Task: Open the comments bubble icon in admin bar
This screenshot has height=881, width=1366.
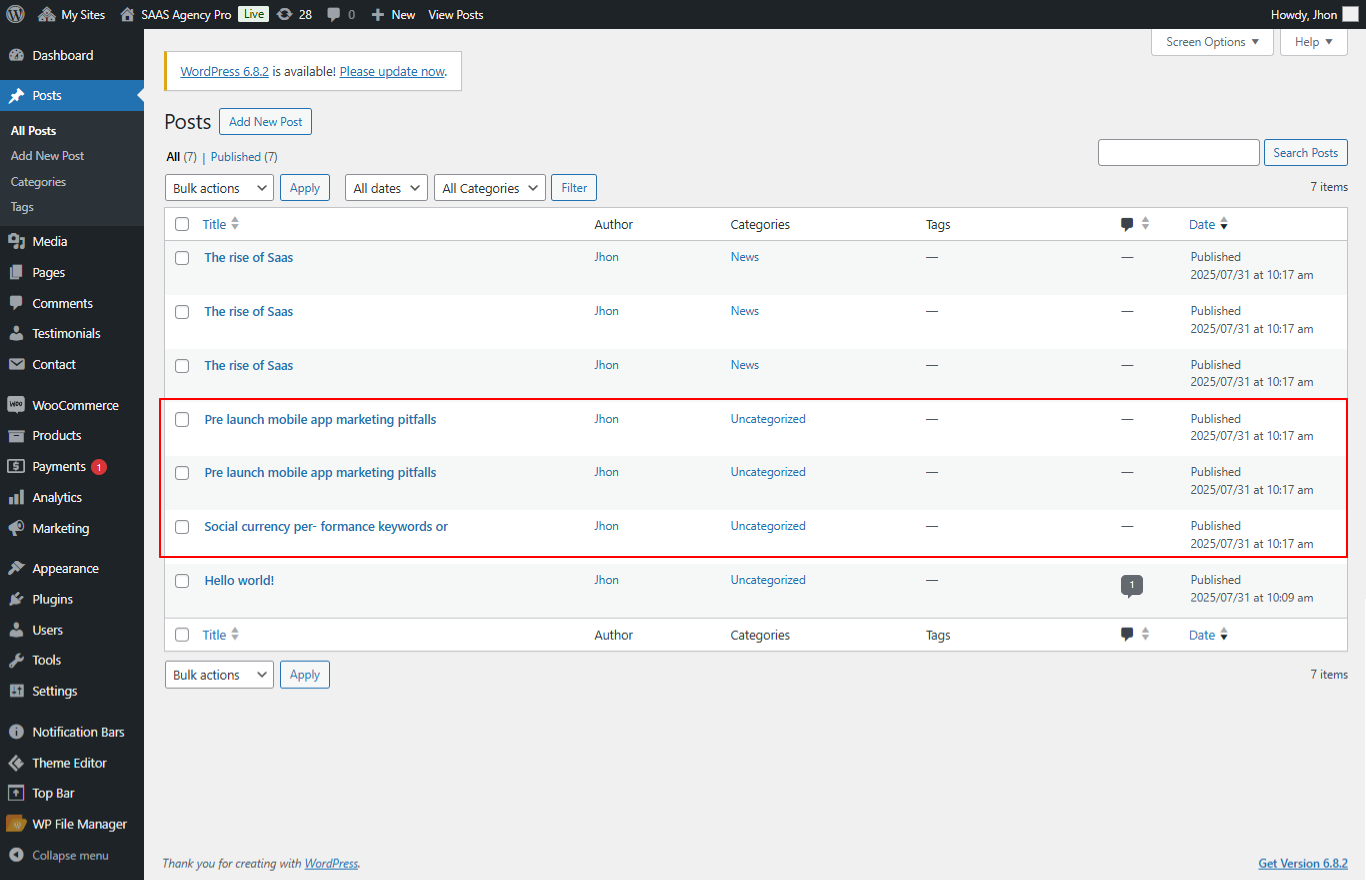Action: 334,15
